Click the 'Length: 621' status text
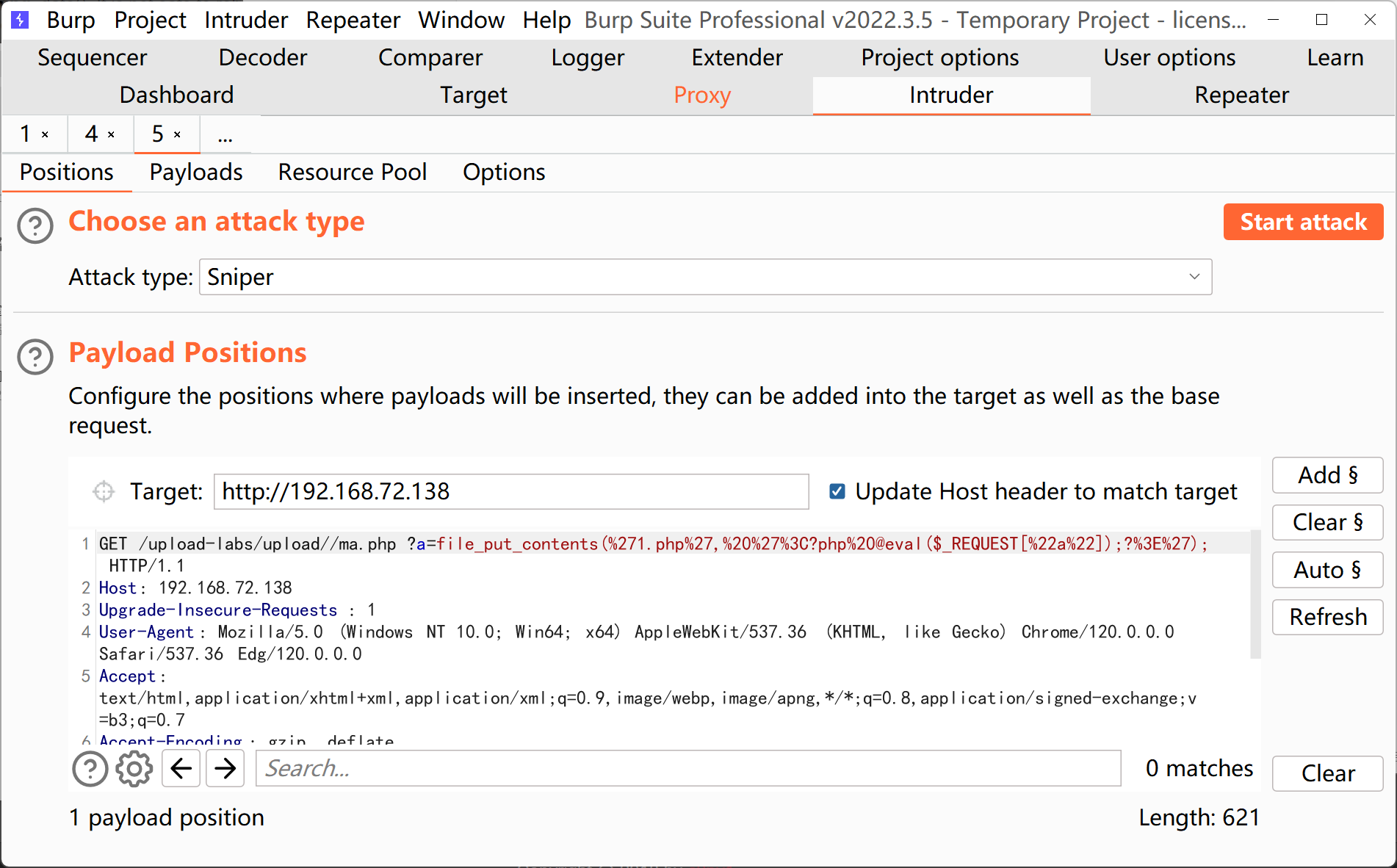Image resolution: width=1397 pixels, height=868 pixels. (x=1199, y=818)
